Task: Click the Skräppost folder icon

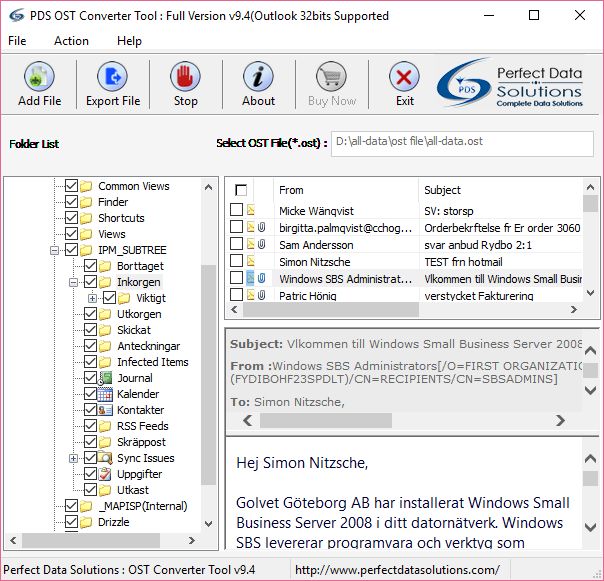Action: (105, 442)
